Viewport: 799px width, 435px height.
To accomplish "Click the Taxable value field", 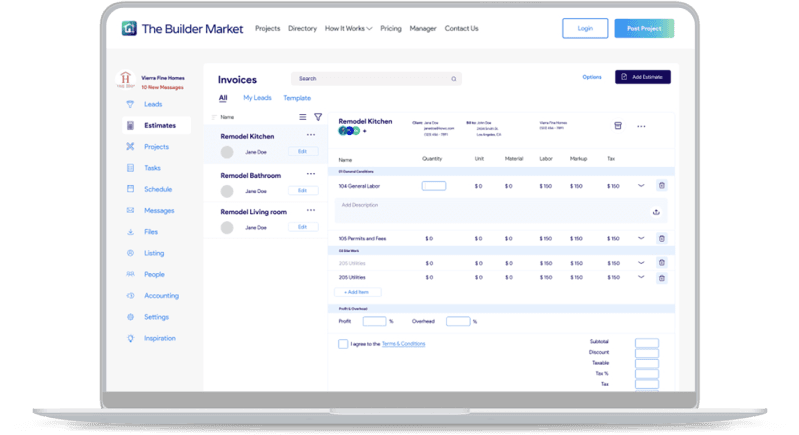I will pos(647,364).
